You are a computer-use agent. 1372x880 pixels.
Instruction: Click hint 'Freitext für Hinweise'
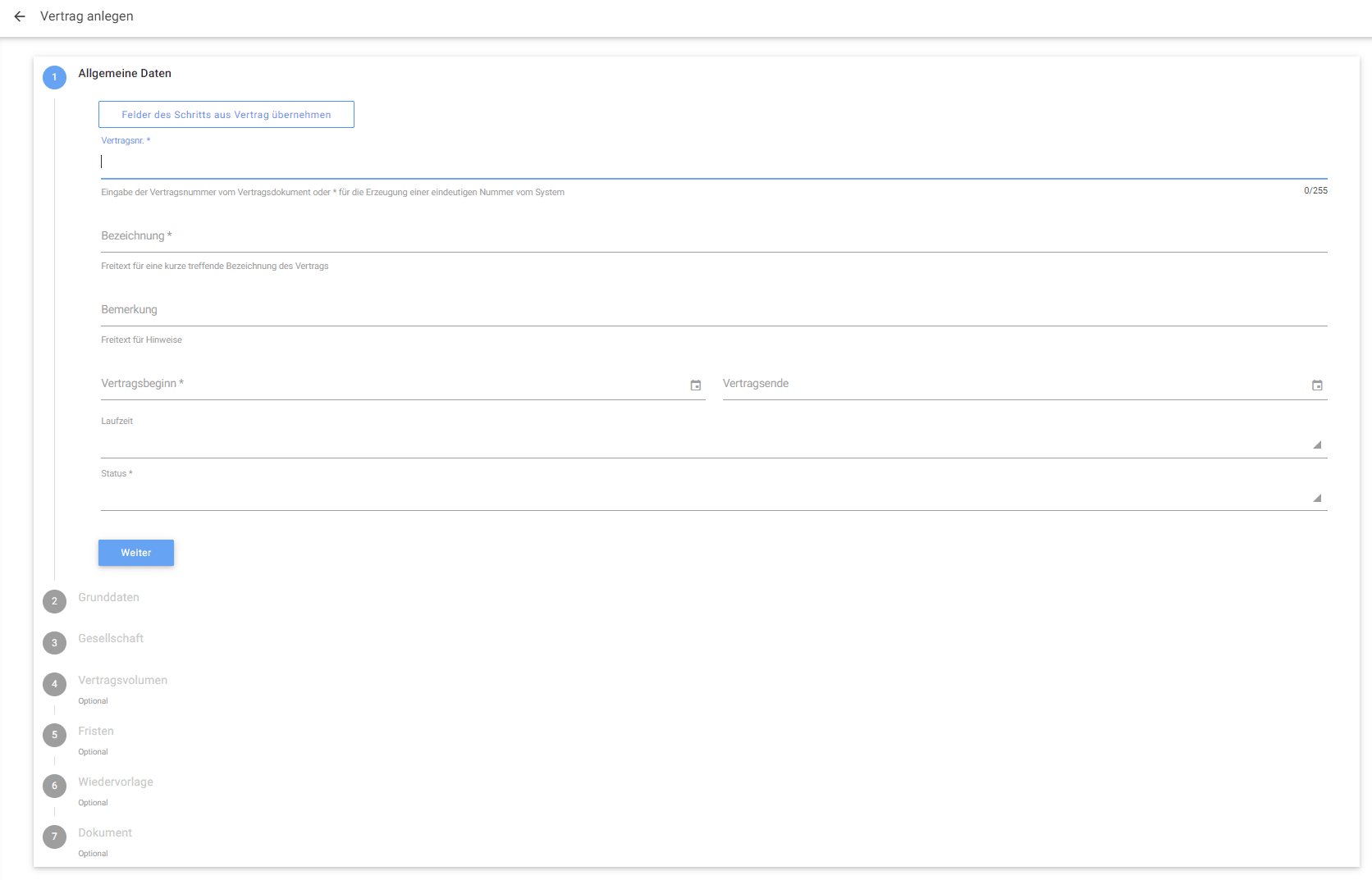(x=142, y=340)
